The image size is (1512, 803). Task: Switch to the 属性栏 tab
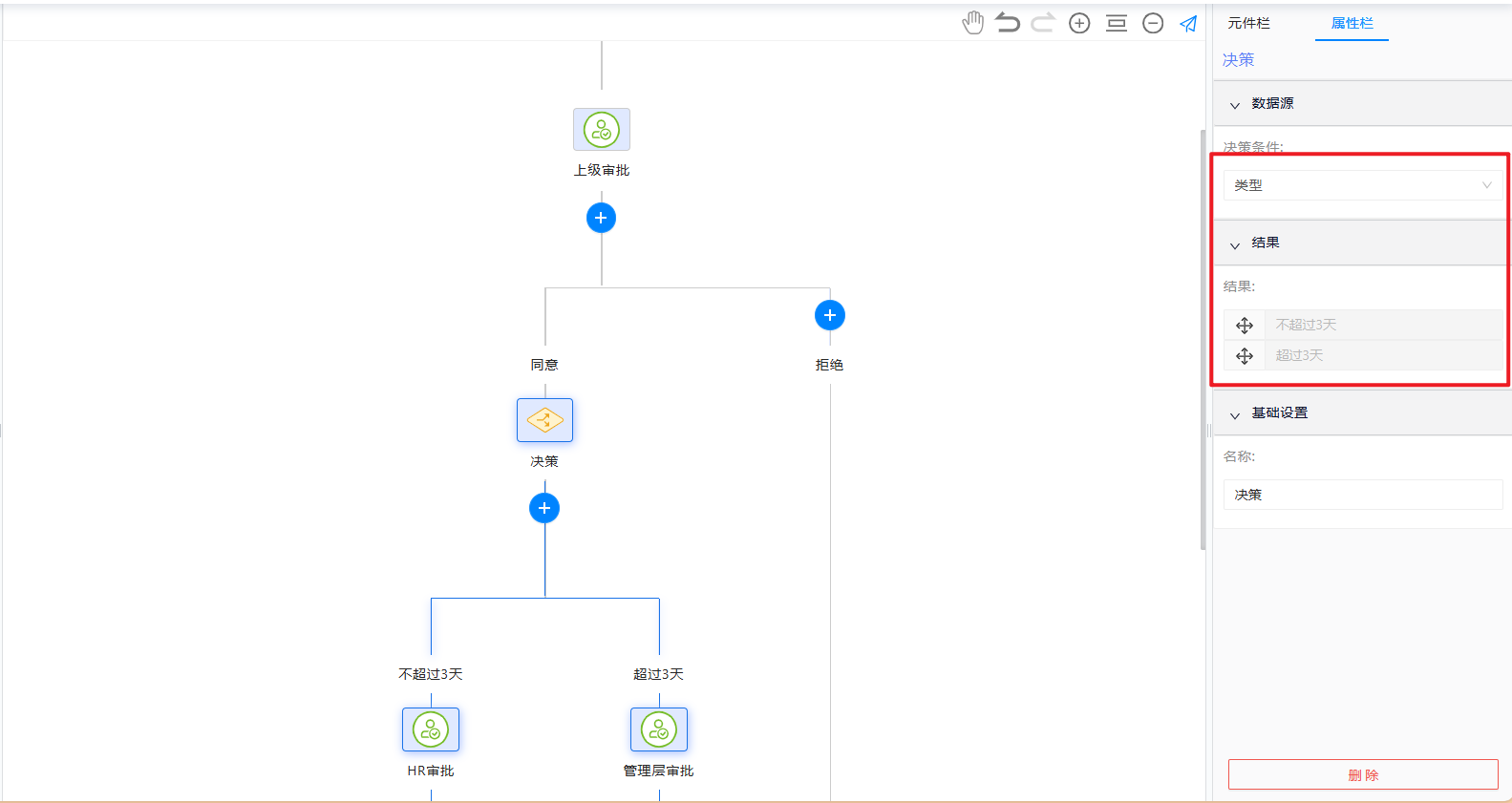click(x=1352, y=23)
